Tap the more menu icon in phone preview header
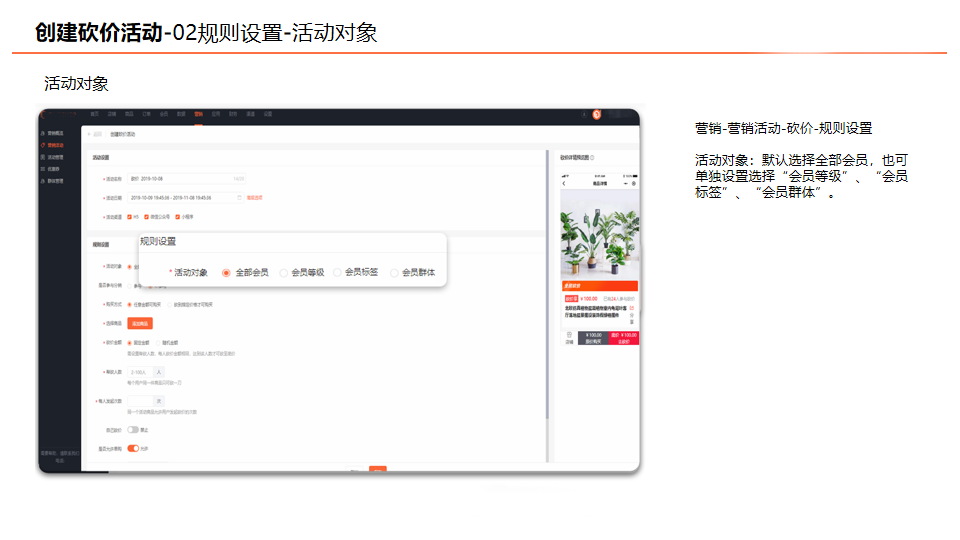The width and height of the screenshot is (960, 540). [626, 184]
